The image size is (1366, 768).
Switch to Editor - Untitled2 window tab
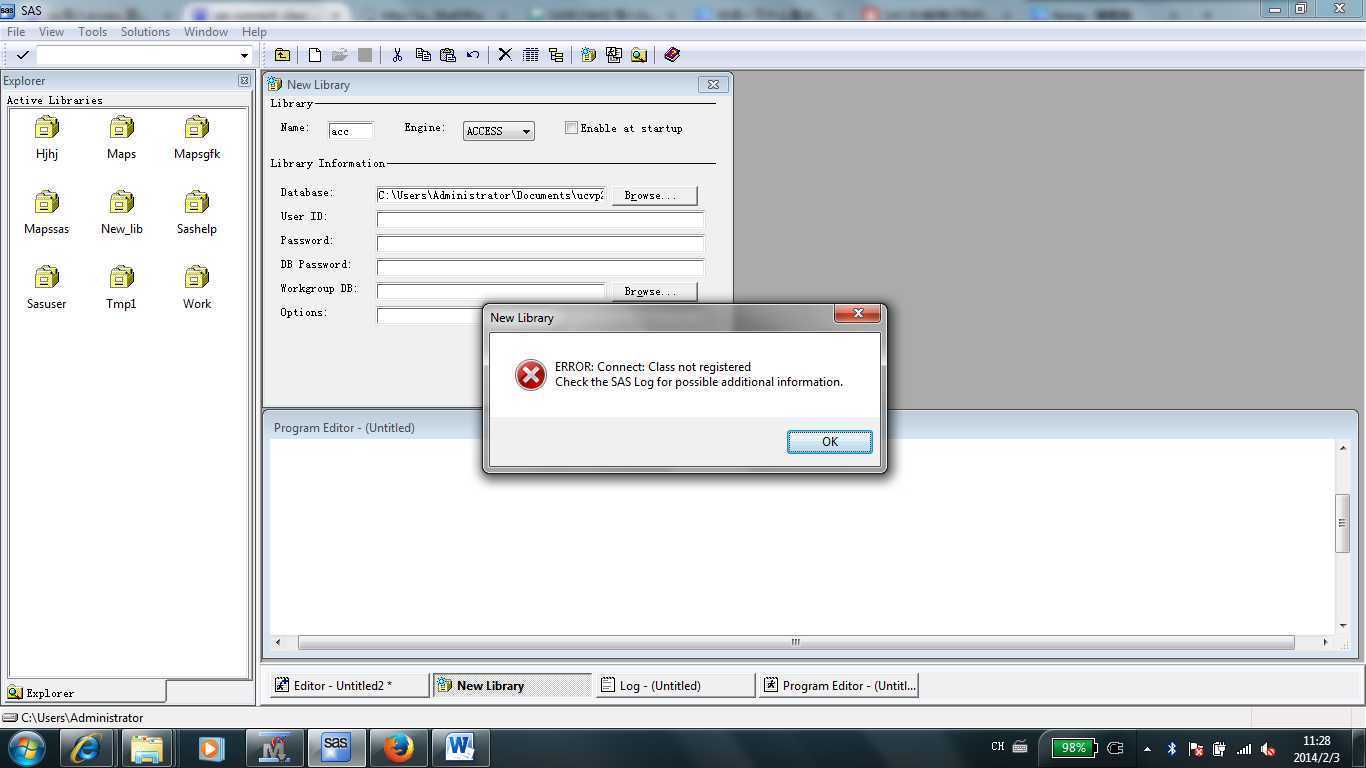tap(349, 685)
